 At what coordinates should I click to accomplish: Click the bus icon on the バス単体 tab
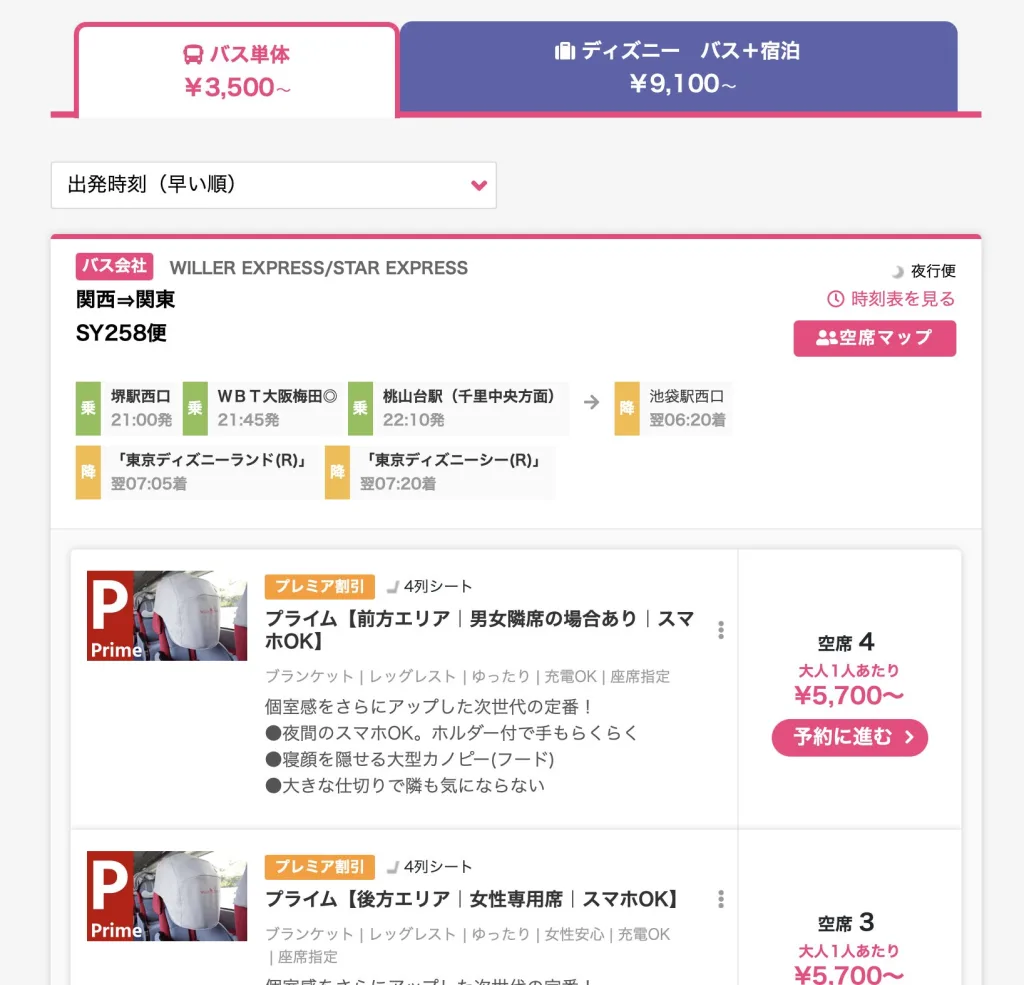(x=191, y=55)
